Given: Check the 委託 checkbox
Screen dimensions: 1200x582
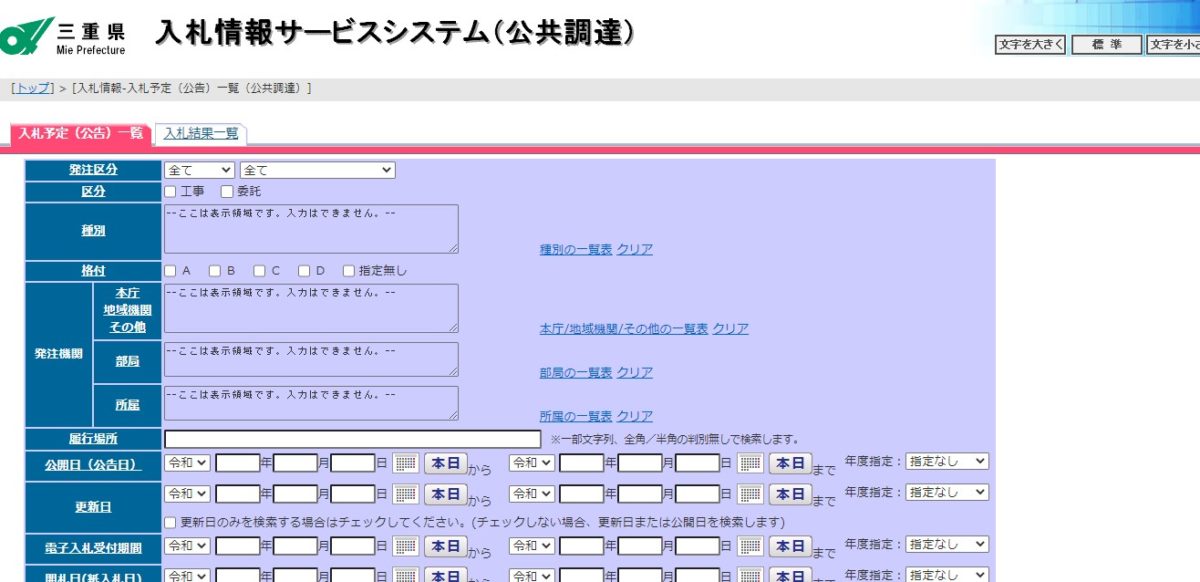Looking at the screenshot, I should (x=227, y=191).
